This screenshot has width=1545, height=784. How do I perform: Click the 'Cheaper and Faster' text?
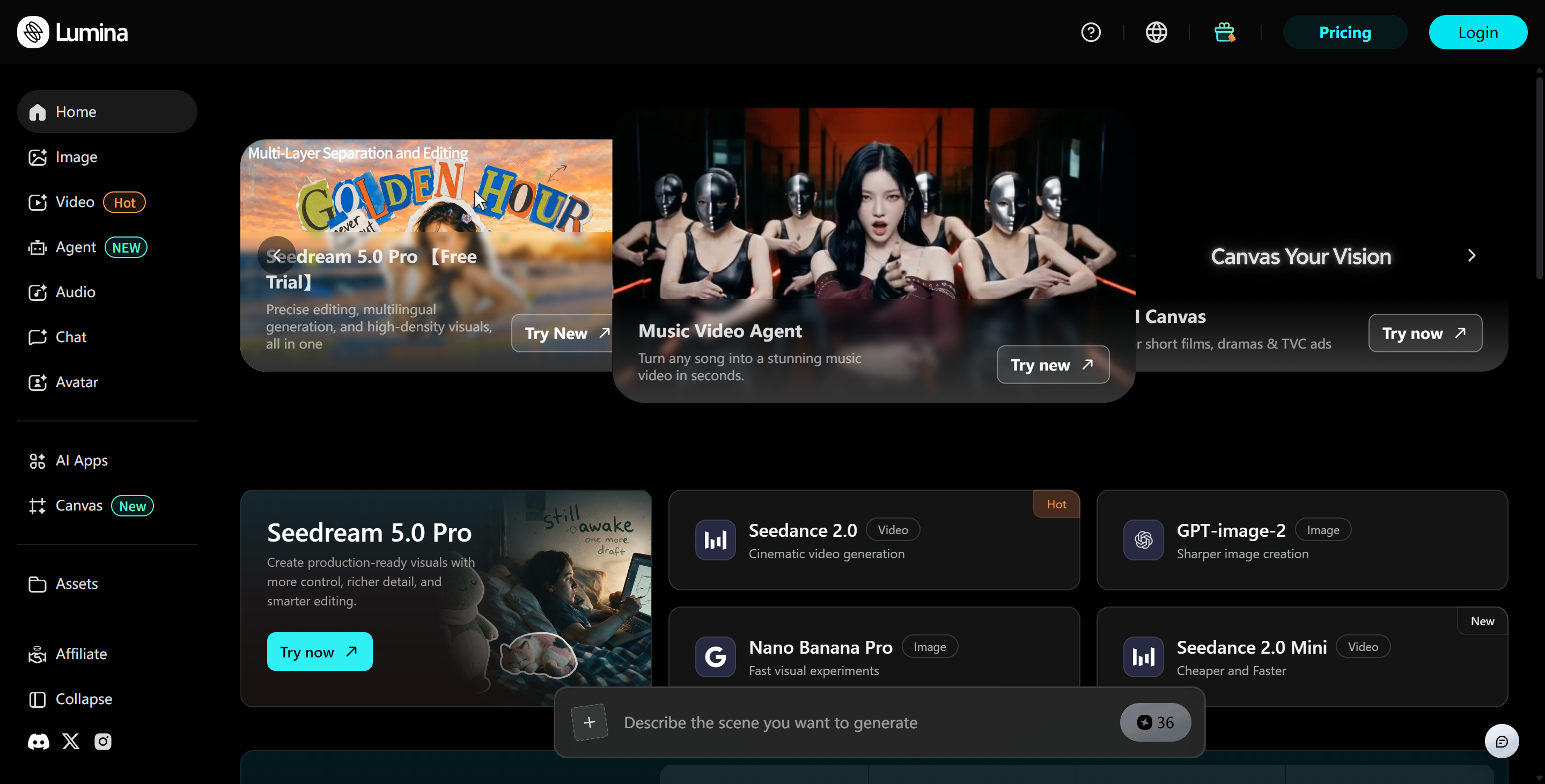point(1231,671)
